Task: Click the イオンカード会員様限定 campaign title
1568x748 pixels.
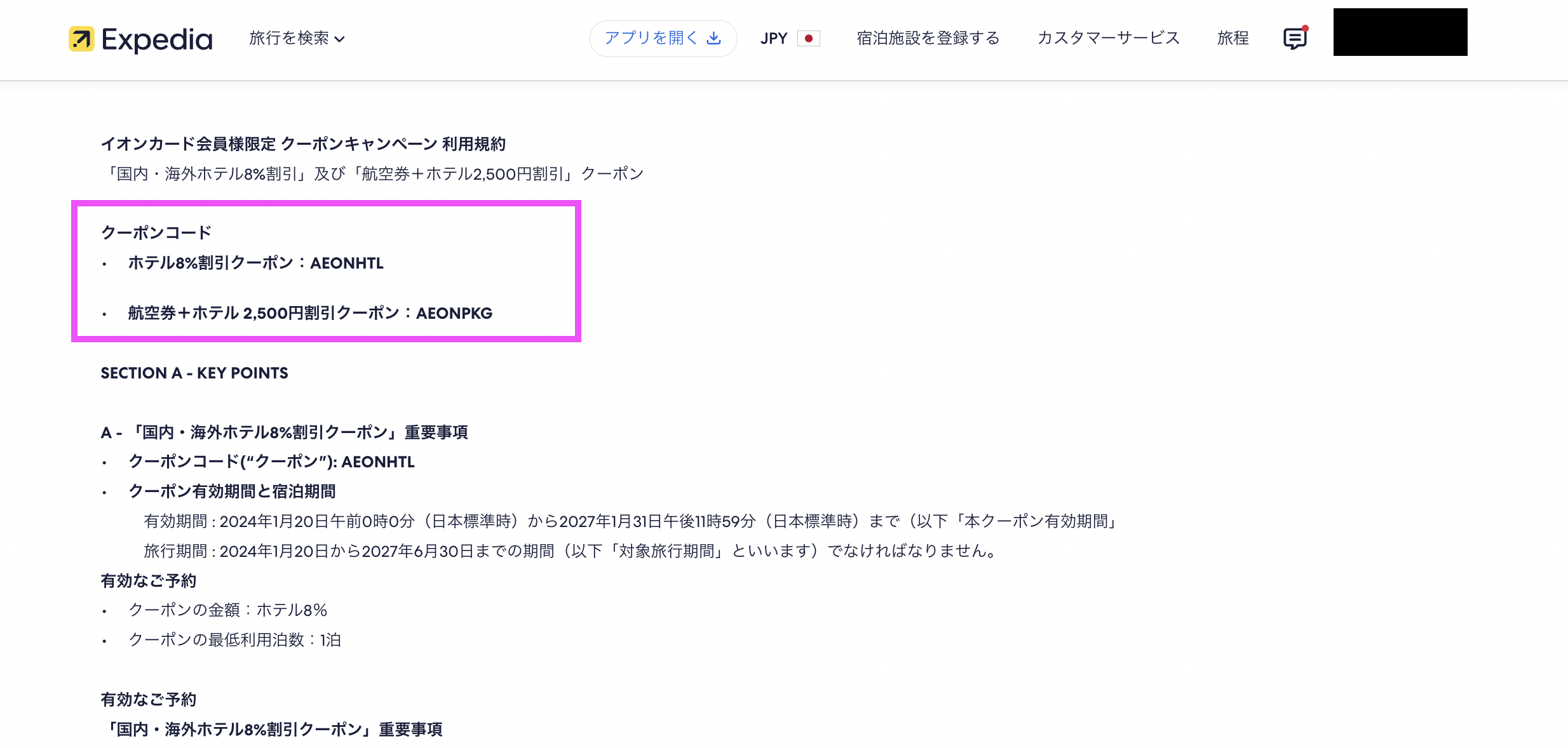Action: [303, 144]
